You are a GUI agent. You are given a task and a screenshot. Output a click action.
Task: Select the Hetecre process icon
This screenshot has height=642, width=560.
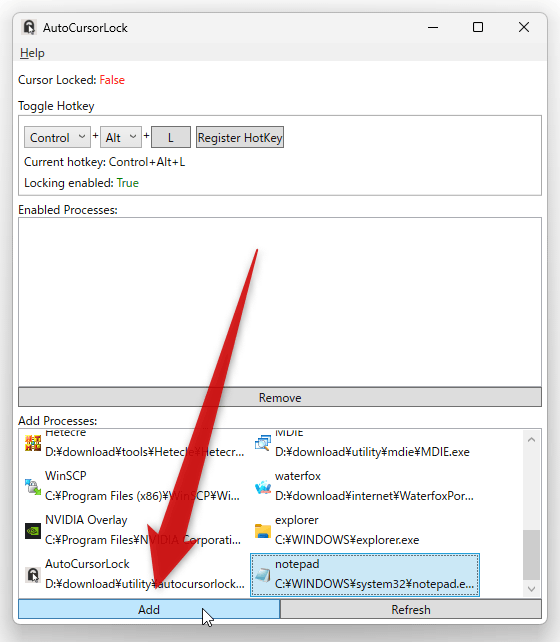(33, 443)
